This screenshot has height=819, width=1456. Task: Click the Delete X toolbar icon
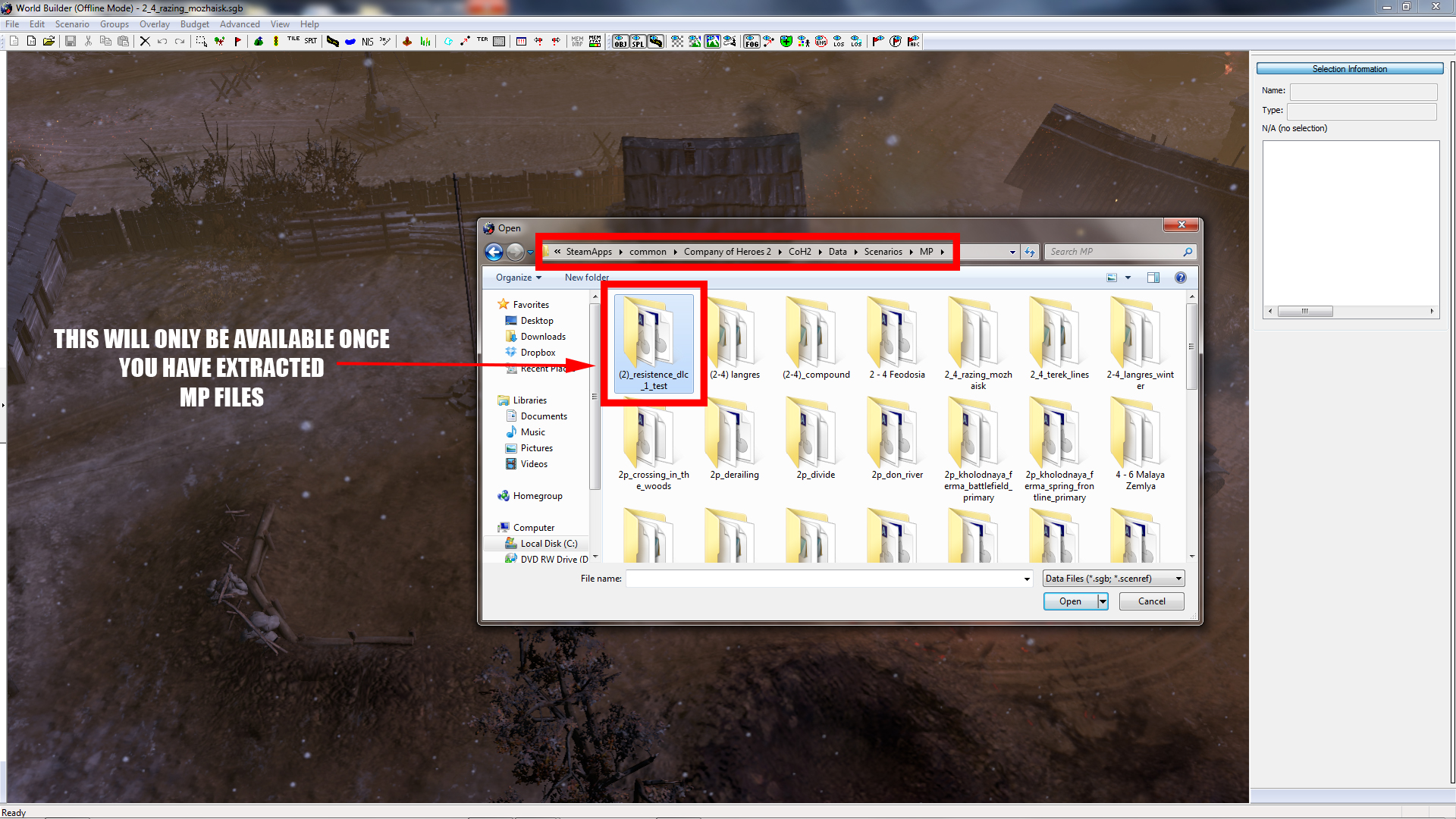tap(145, 41)
